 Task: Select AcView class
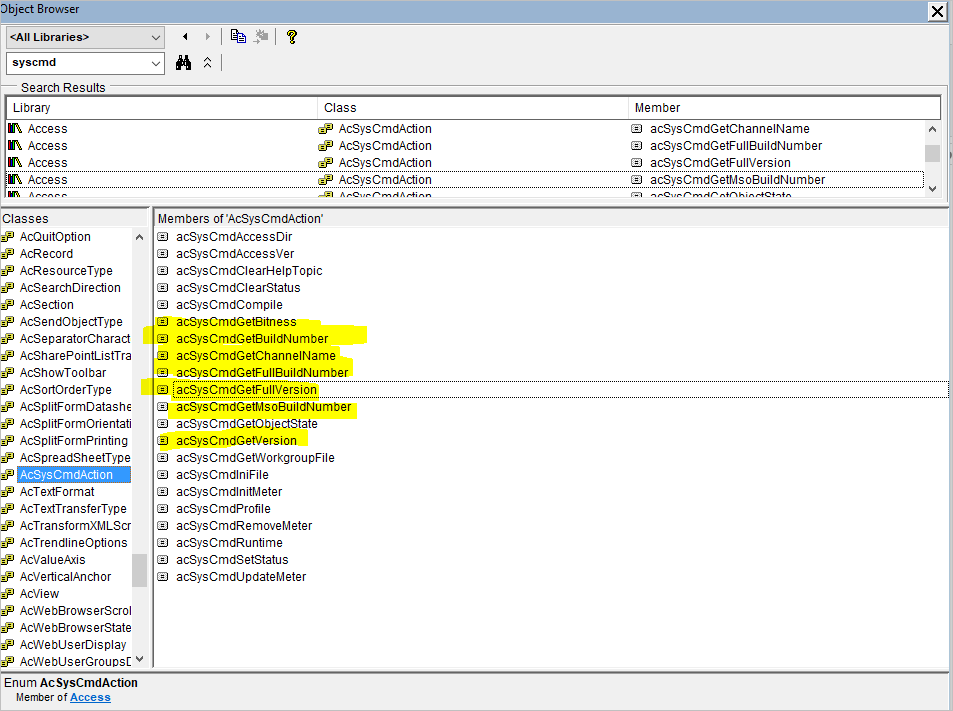(x=39, y=594)
